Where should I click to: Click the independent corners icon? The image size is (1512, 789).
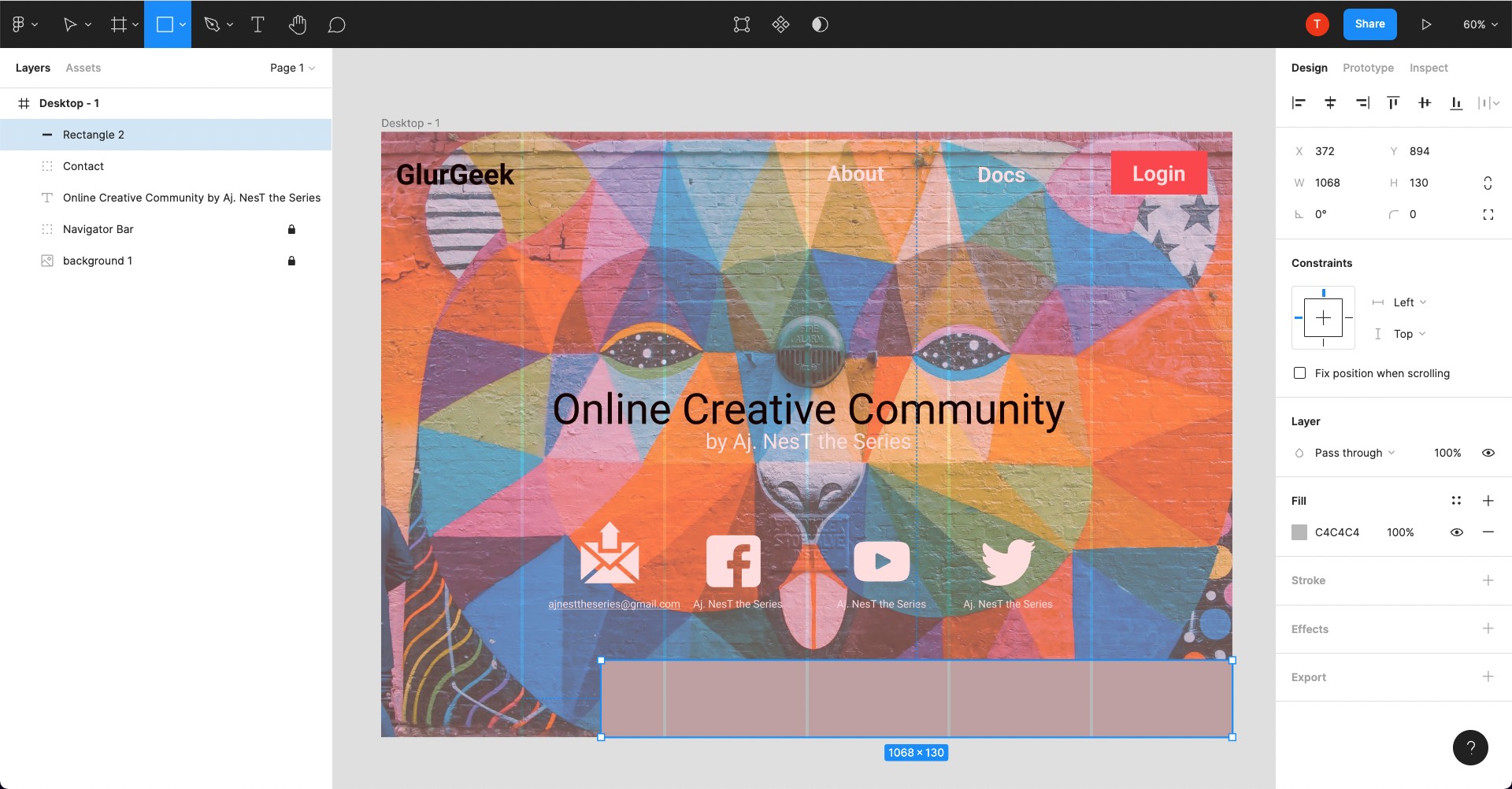[x=1488, y=214]
